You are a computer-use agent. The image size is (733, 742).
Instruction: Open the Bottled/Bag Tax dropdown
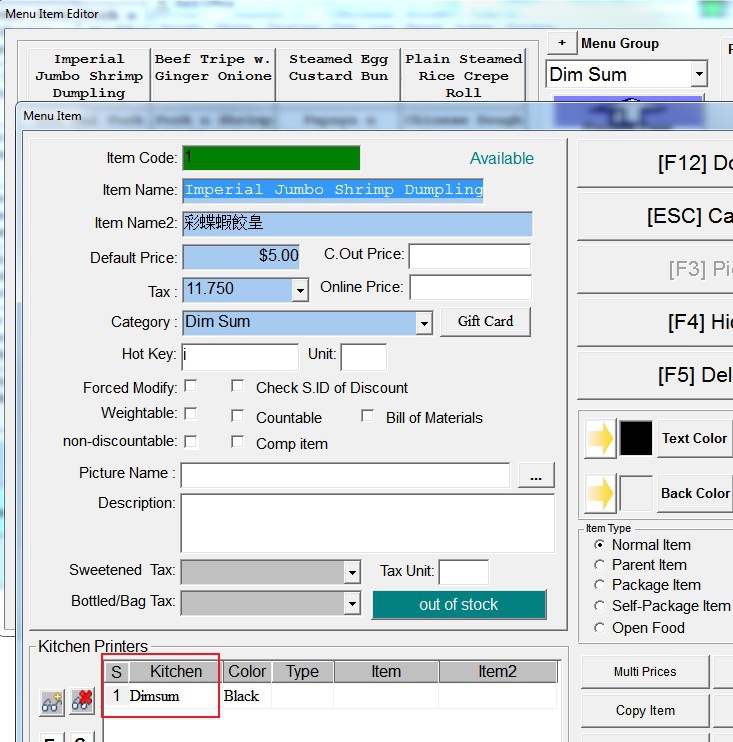[352, 603]
